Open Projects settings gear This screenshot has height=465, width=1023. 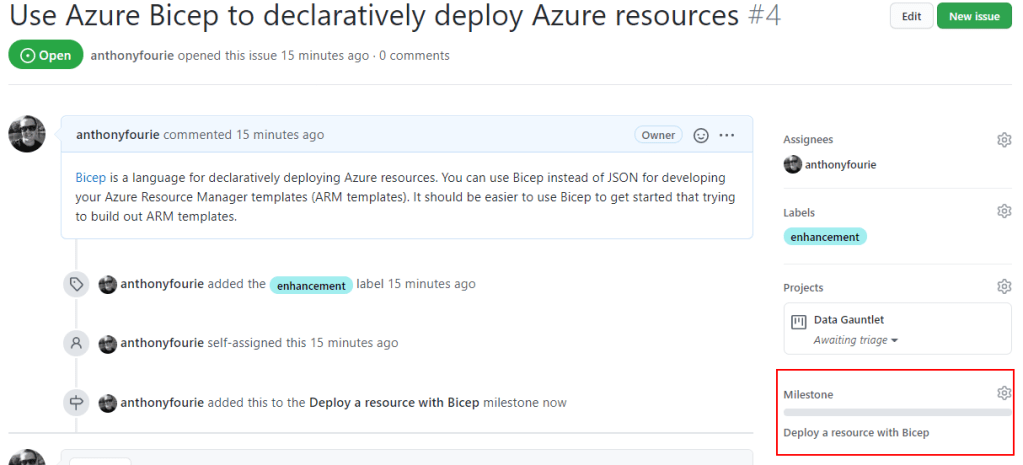pos(1004,287)
